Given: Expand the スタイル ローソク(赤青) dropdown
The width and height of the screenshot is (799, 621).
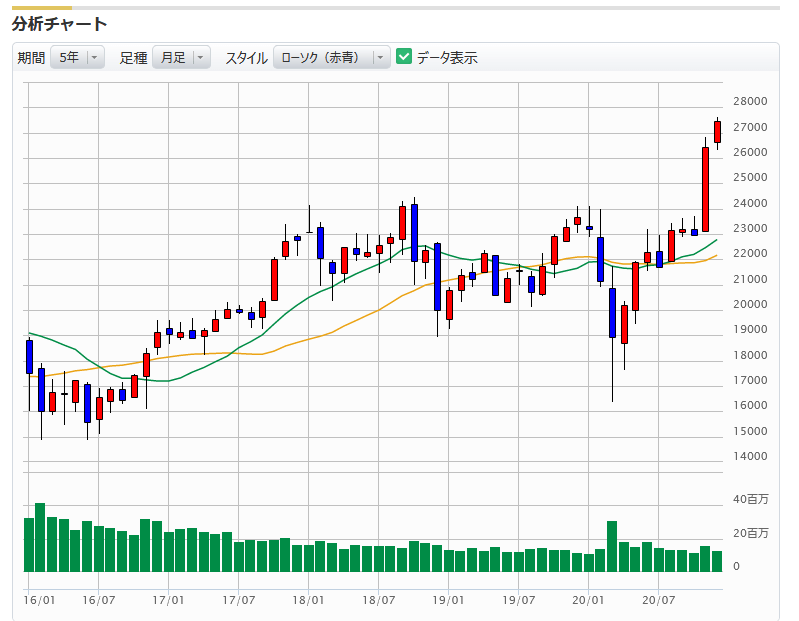Looking at the screenshot, I should [x=332, y=58].
